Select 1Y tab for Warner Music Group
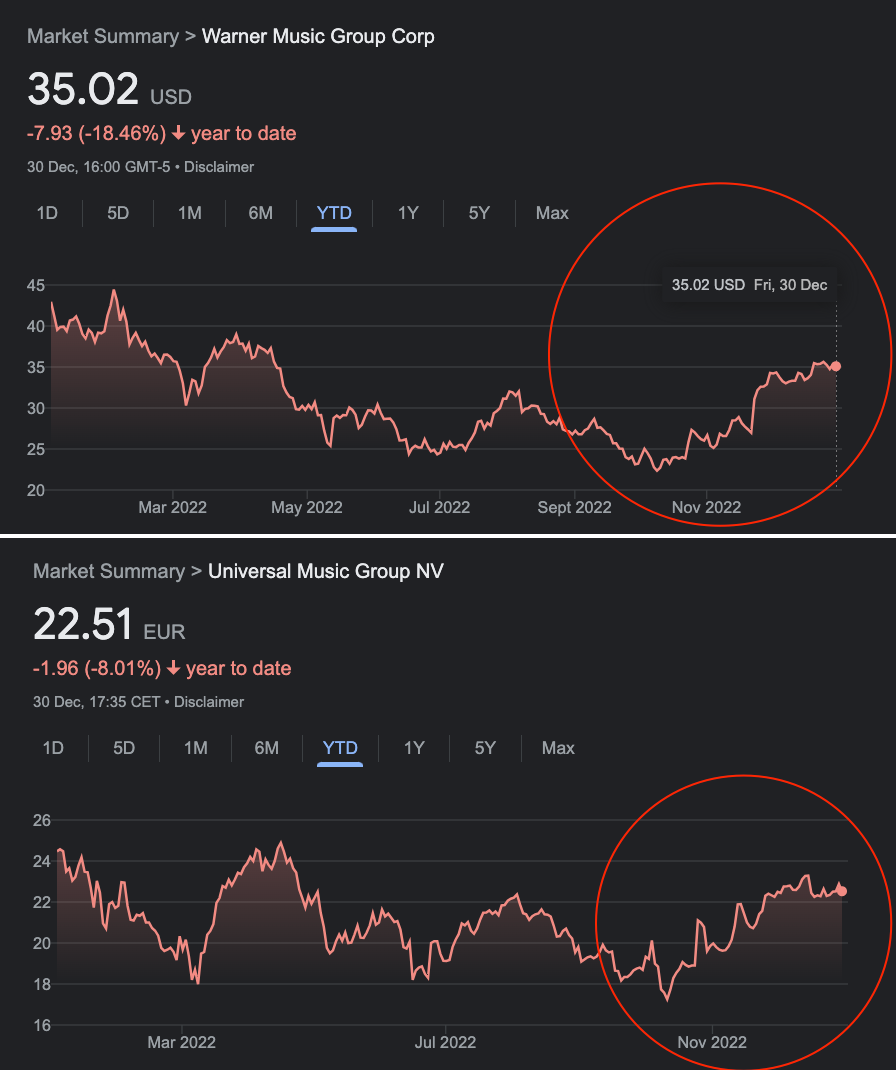Image resolution: width=896 pixels, height=1070 pixels. tap(408, 213)
